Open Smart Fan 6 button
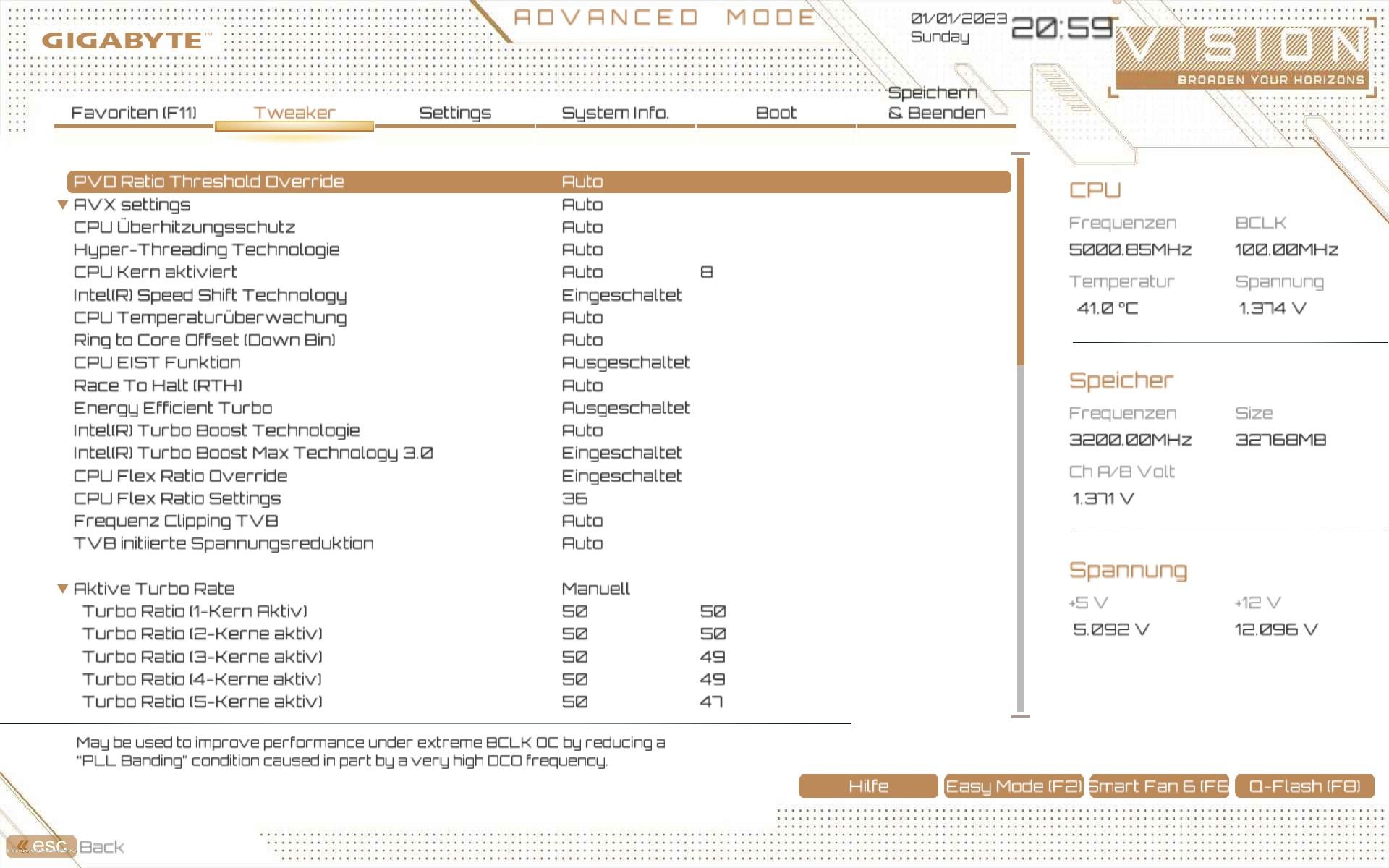Image resolution: width=1389 pixels, height=868 pixels. [1159, 786]
